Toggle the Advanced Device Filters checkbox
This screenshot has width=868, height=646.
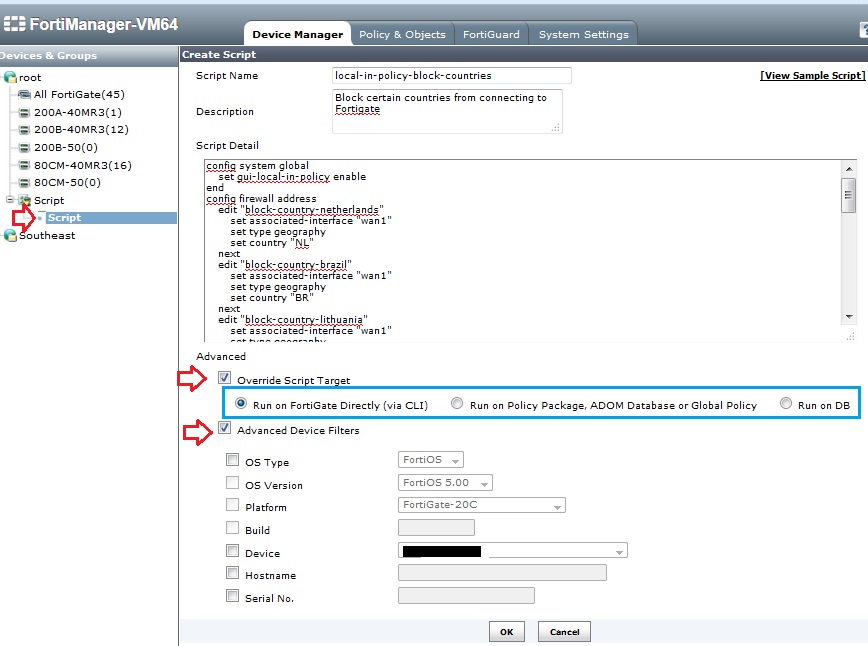coord(224,428)
